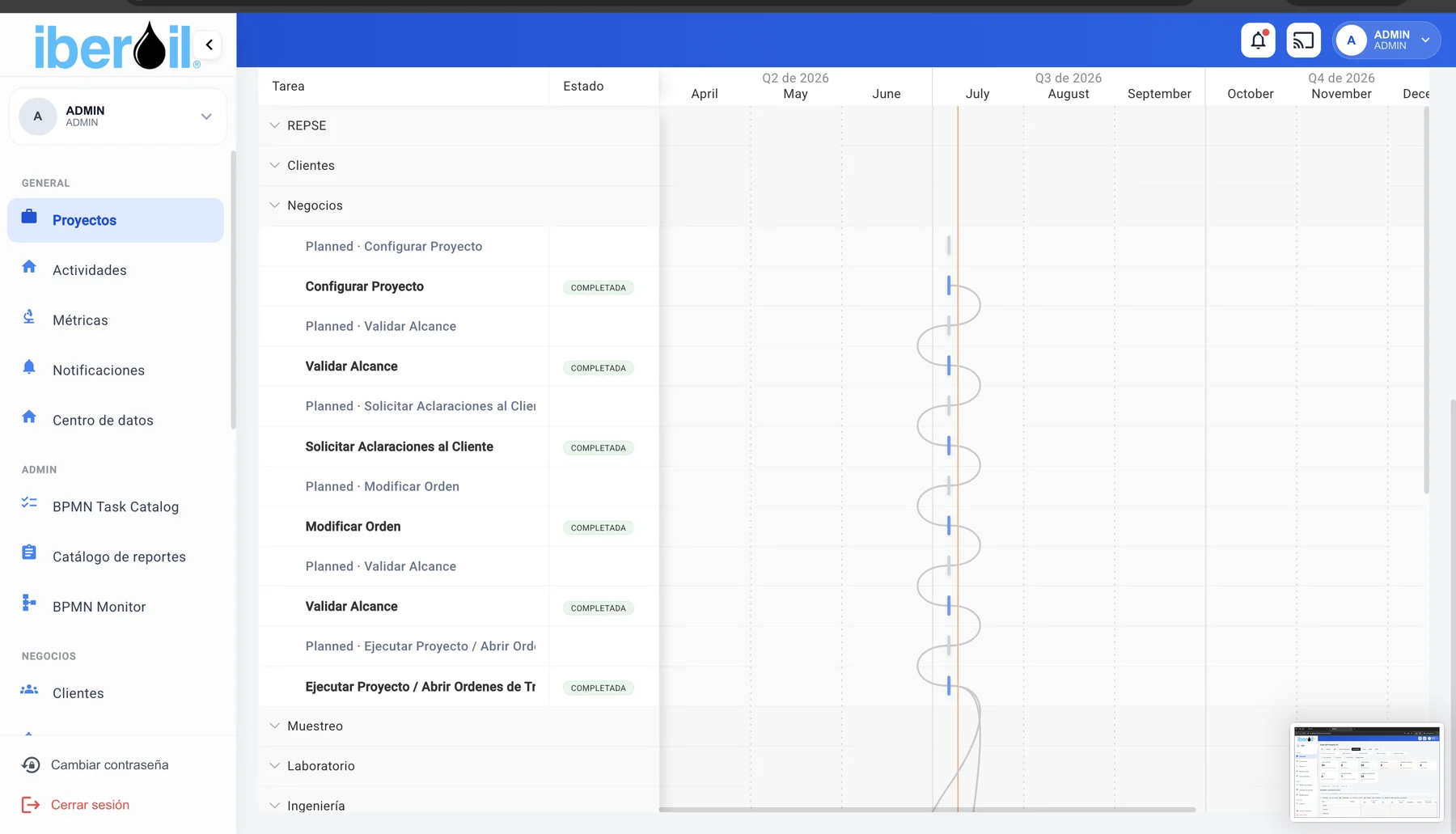Click the BPMN Task Catalog checklist icon
This screenshot has height=834, width=1456.
click(x=29, y=503)
